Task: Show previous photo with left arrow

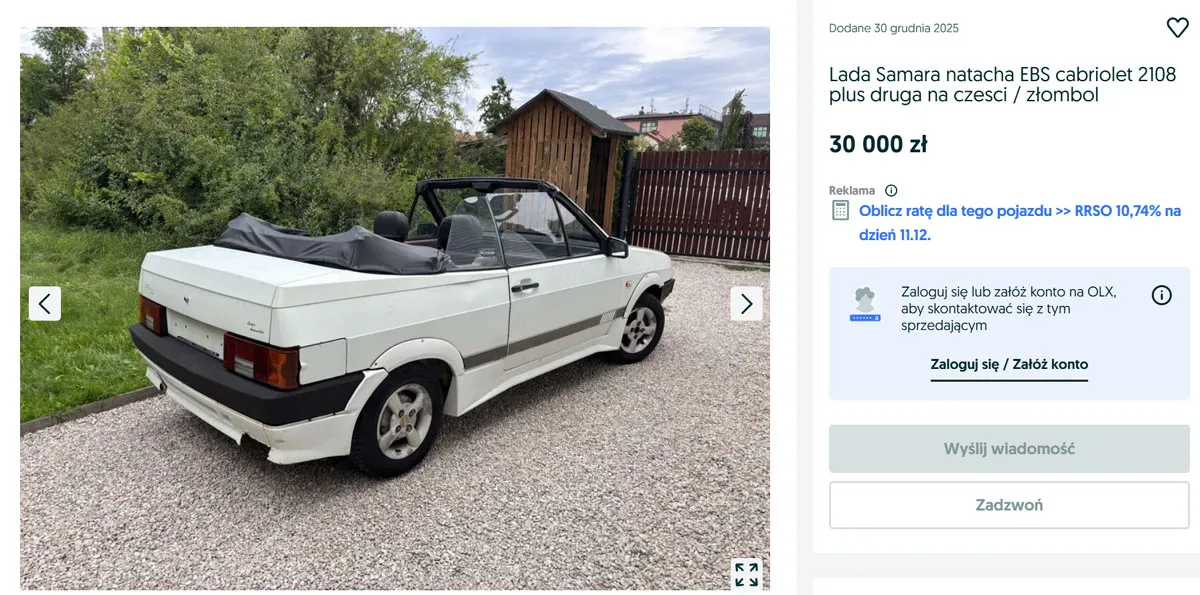Action: point(45,304)
